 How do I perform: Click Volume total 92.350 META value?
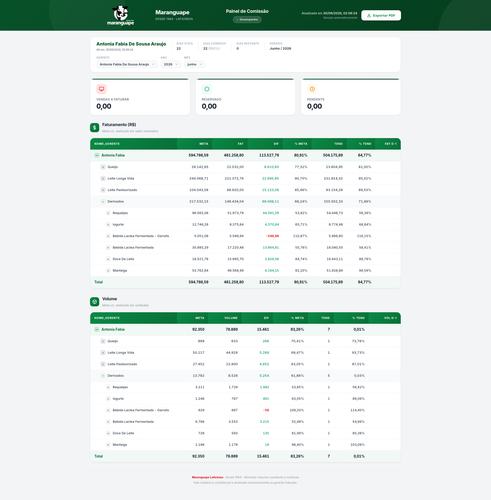198,456
